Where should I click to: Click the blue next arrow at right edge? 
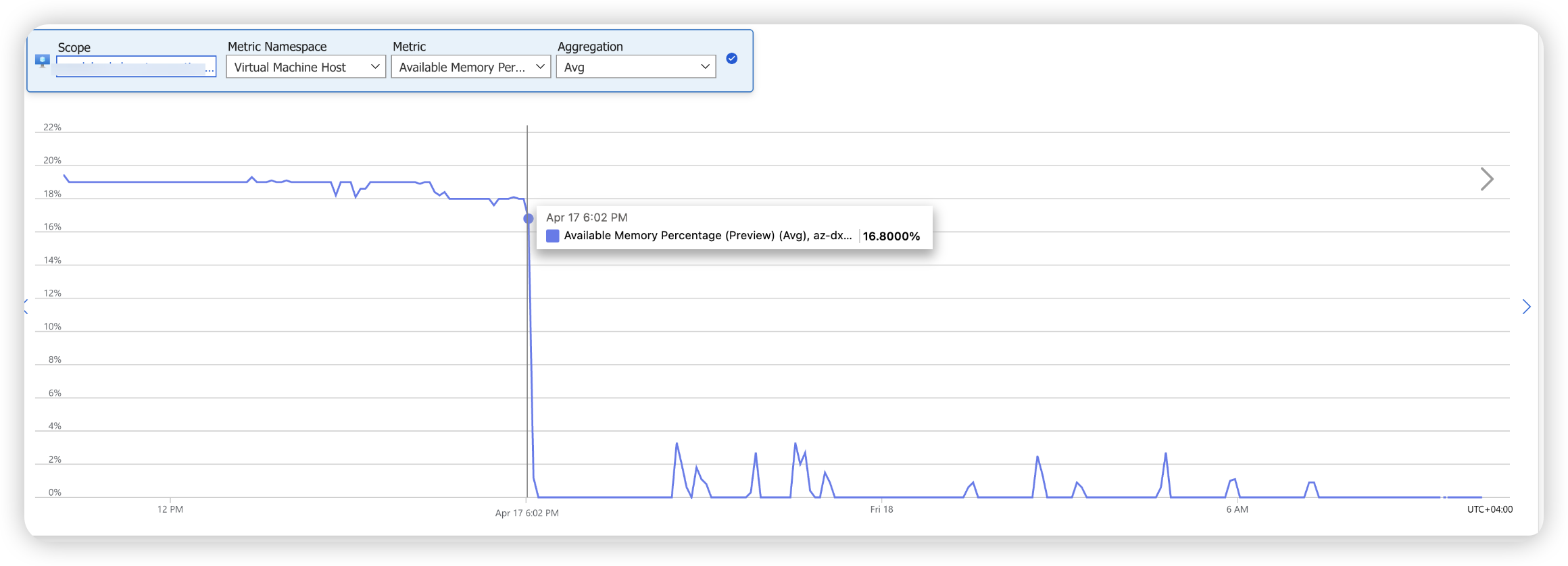[x=1526, y=307]
